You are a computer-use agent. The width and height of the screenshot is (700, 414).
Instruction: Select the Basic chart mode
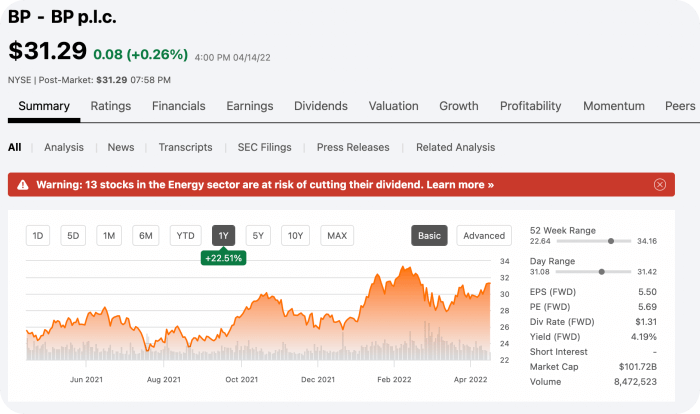click(x=429, y=235)
